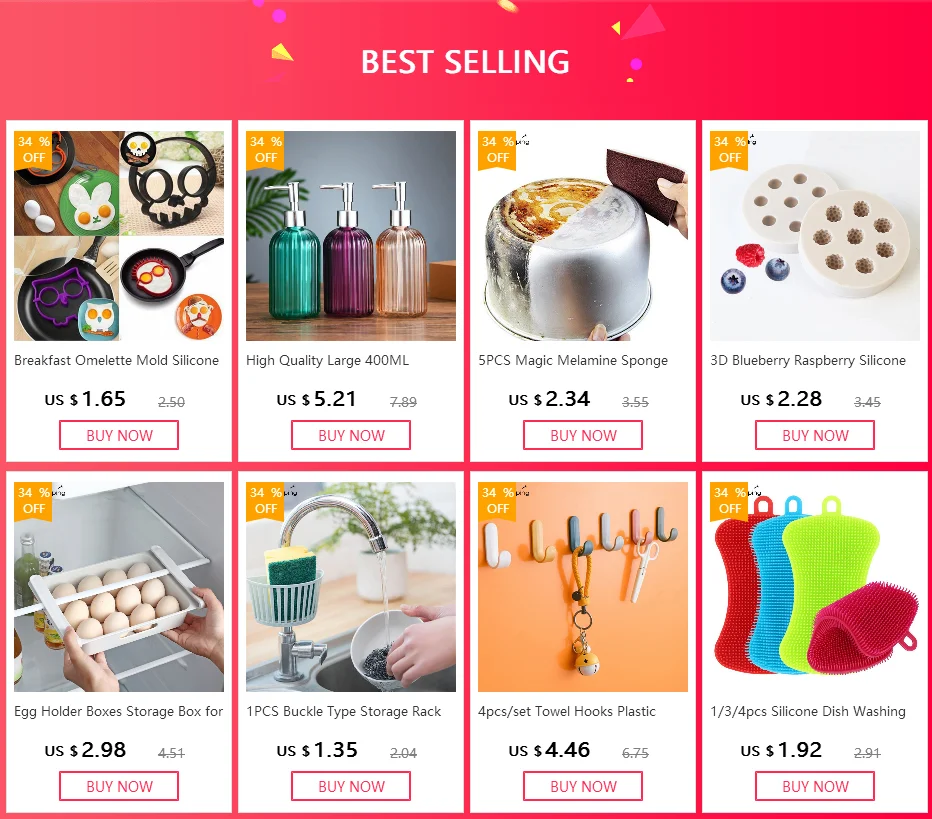
Task: Click BUY NOW under Egg Holder Boxes
Action: (119, 786)
